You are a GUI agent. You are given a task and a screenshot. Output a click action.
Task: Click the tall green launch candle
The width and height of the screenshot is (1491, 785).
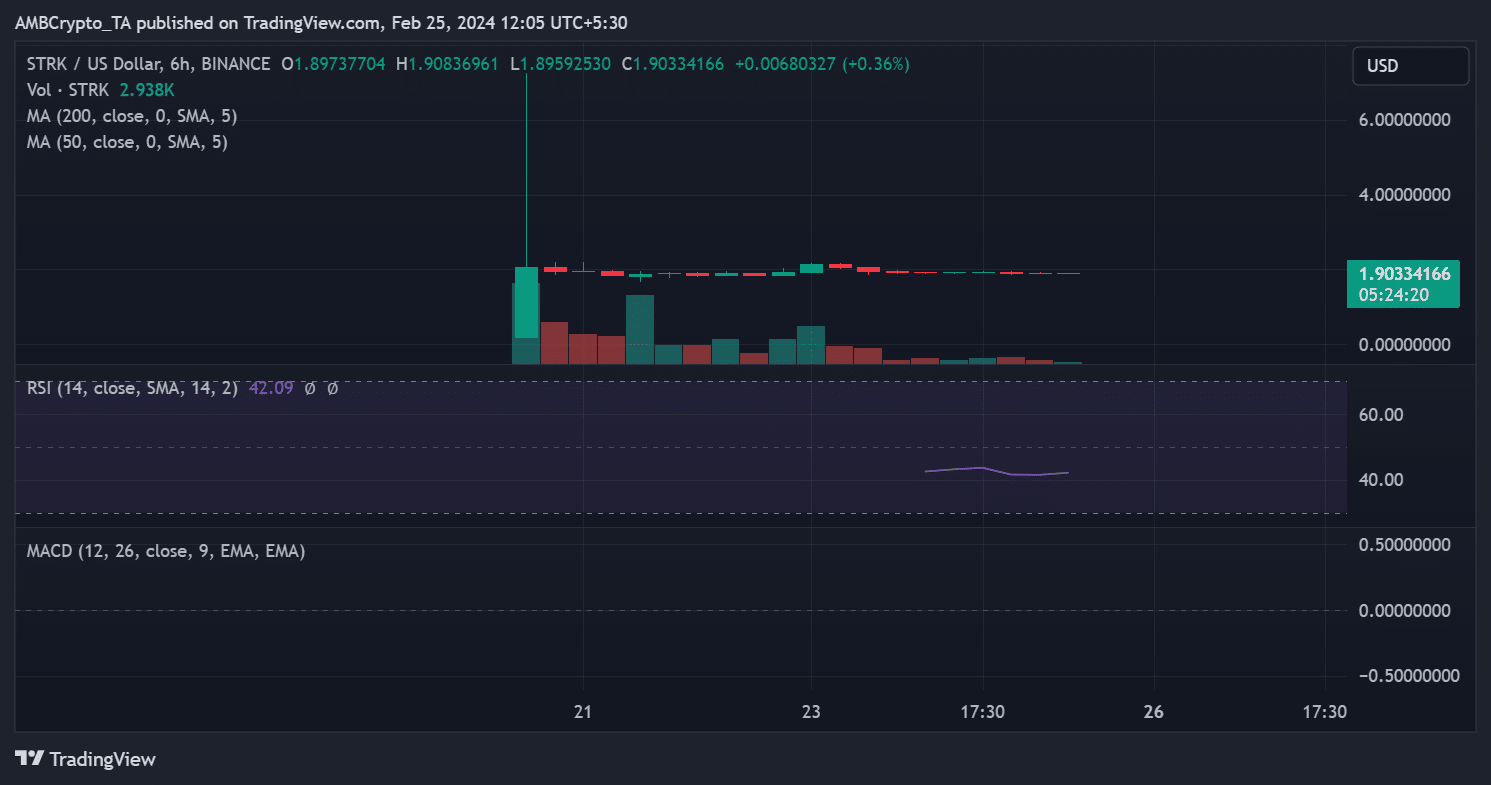(x=526, y=300)
